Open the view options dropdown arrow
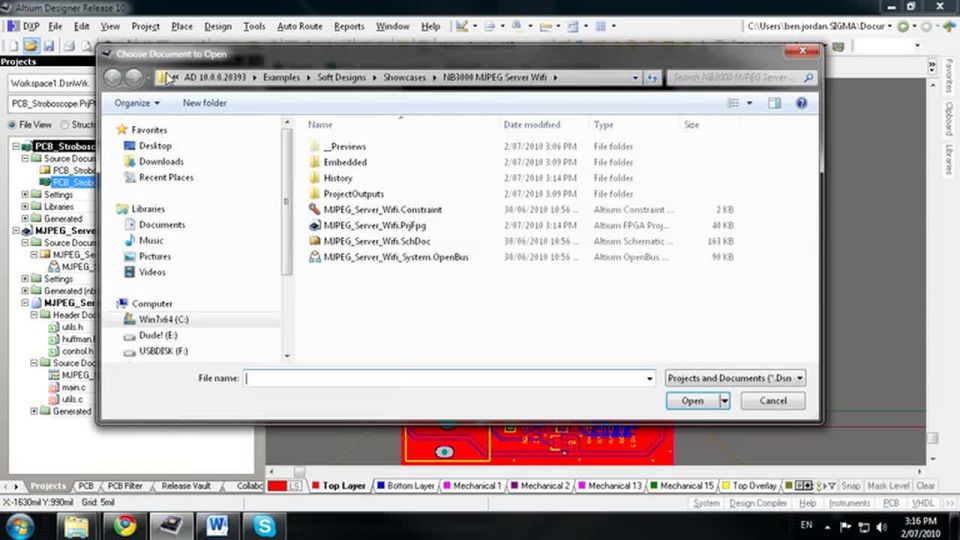The width and height of the screenshot is (960, 540). (x=749, y=103)
